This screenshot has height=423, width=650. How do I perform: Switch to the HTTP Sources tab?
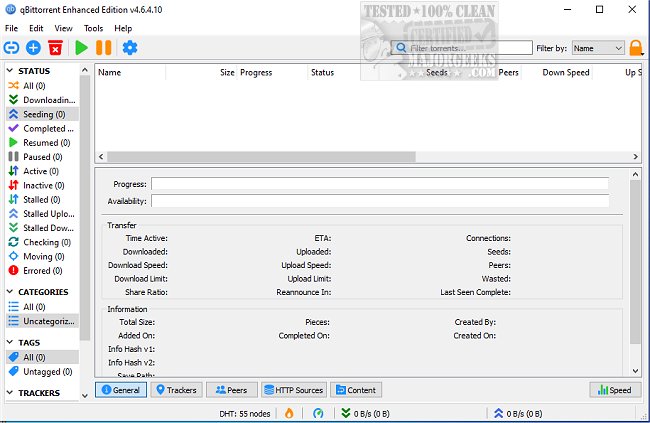294,390
